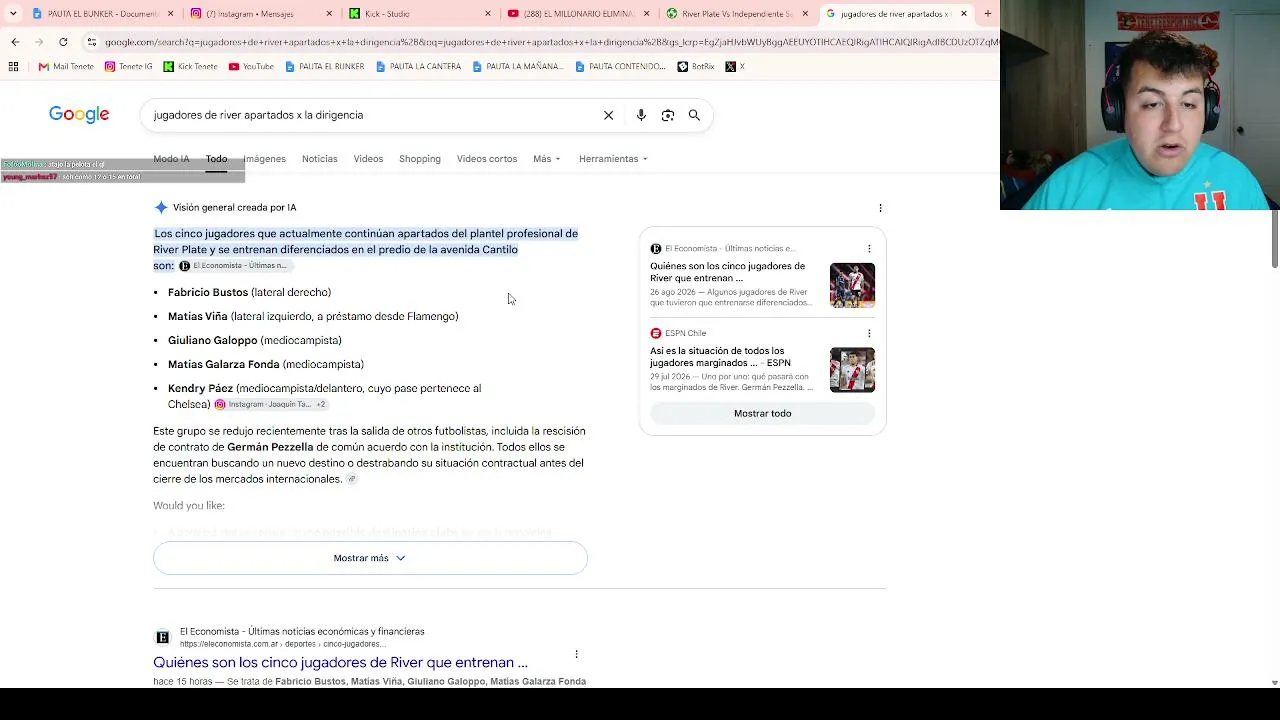
Task: Click the player name 'Giuliano Galoppo'
Action: (213, 340)
